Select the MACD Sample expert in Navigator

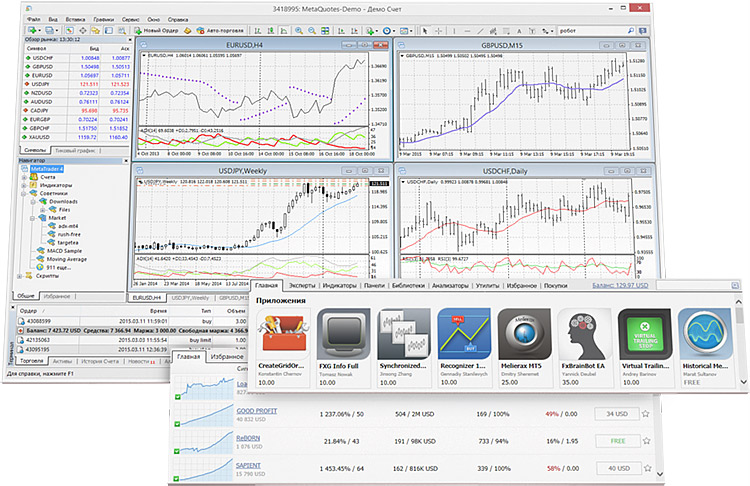[64, 251]
